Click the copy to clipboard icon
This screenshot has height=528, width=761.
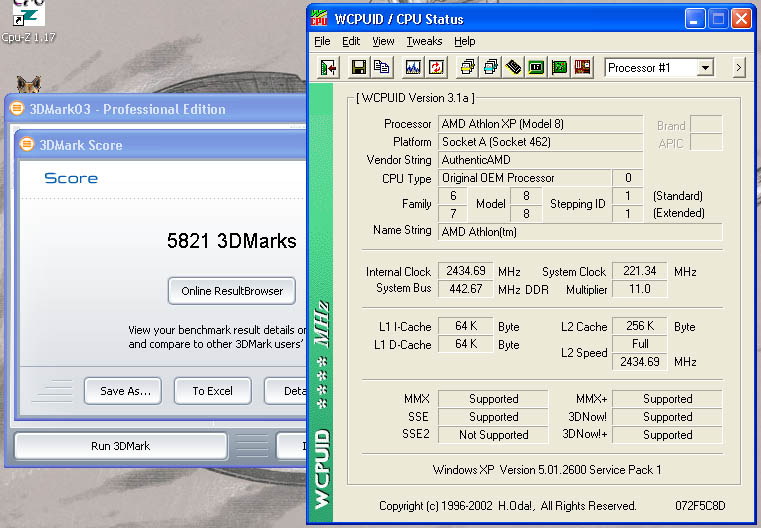[x=381, y=67]
